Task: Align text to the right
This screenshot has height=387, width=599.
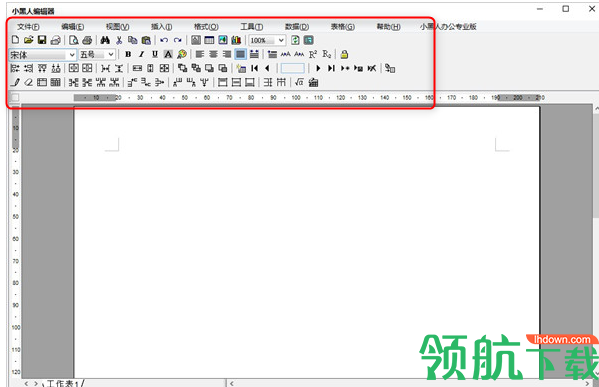Action: click(227, 54)
